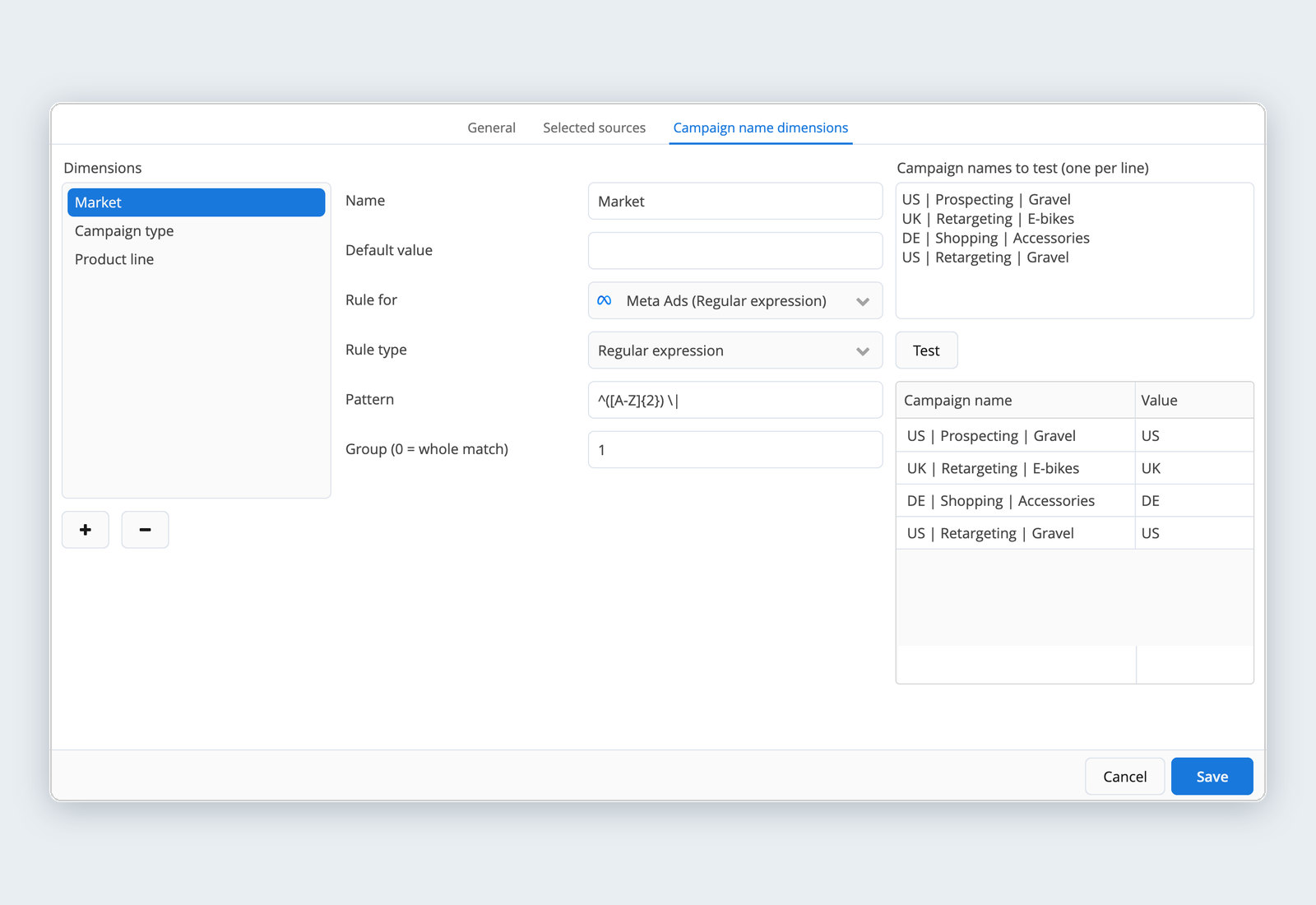Focus the Pattern regex field
1316x905 pixels.
click(735, 400)
